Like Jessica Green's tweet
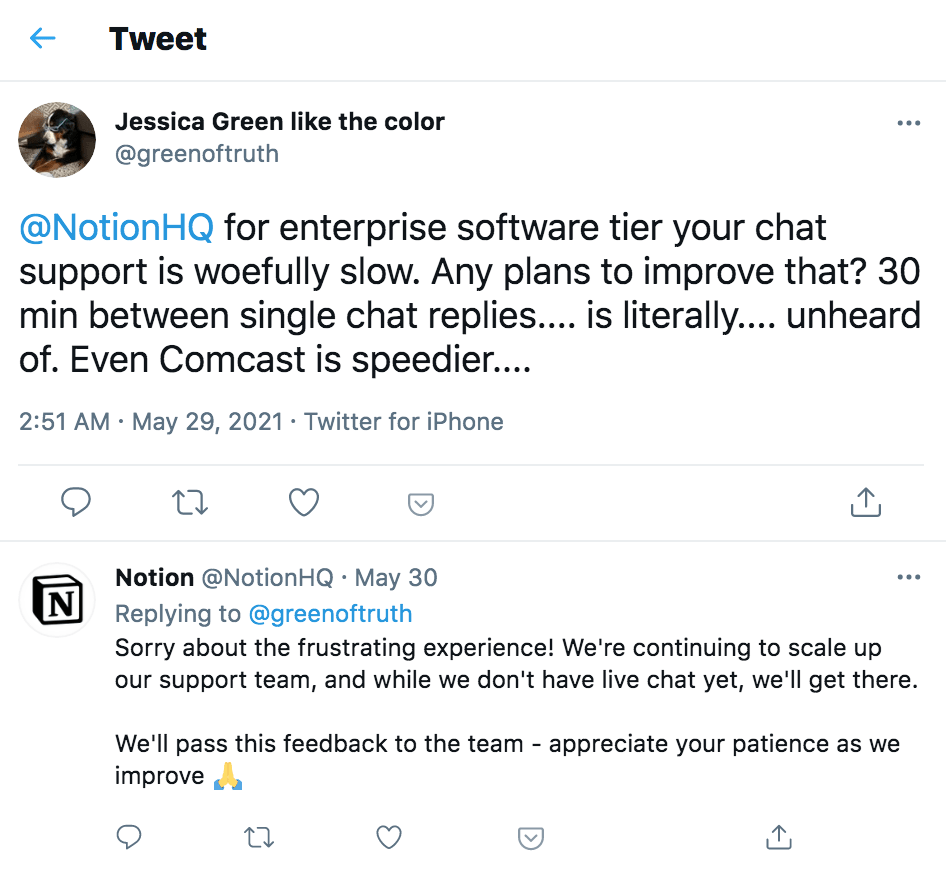Screen dimensions: 946x878 [303, 503]
